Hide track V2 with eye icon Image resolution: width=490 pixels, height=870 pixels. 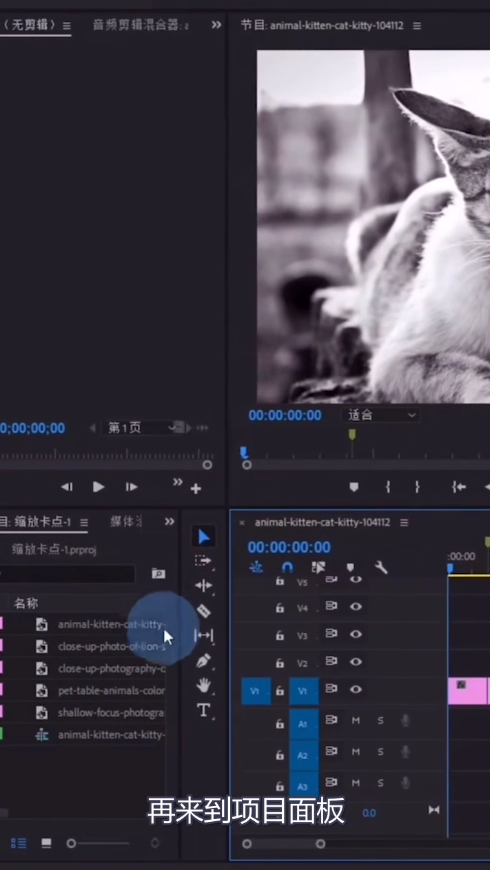click(356, 661)
